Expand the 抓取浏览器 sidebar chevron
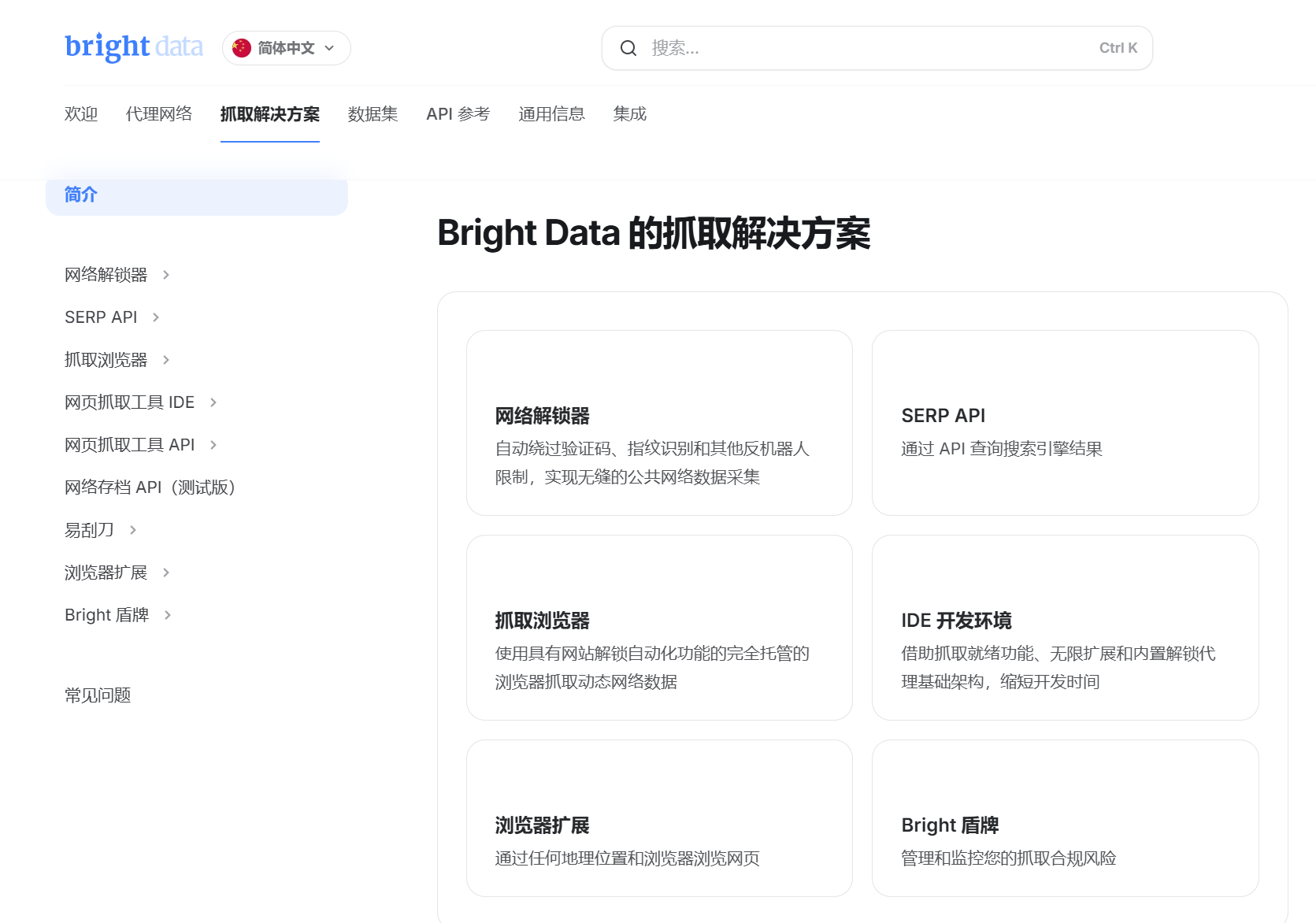The image size is (1316, 923). (166, 360)
